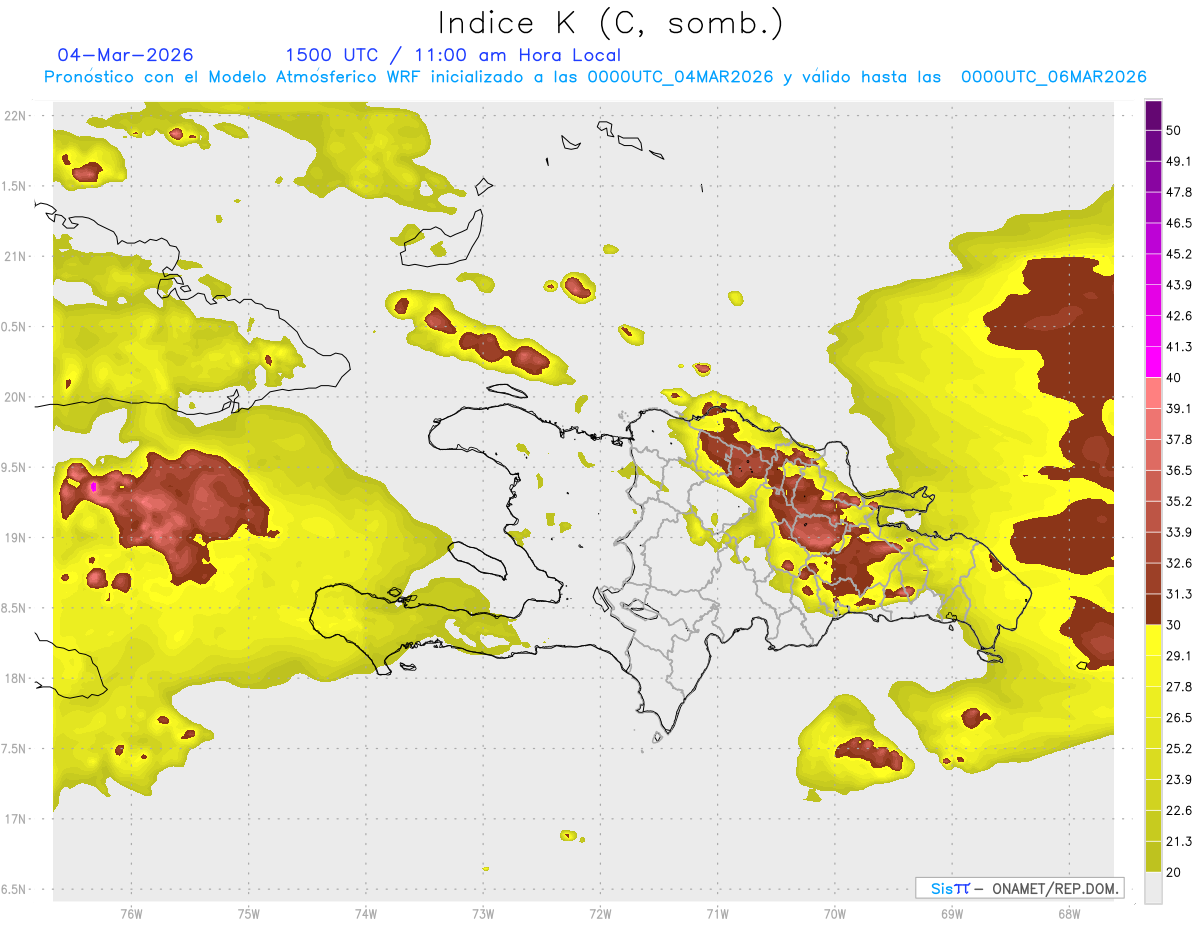Click the "22N" latitude label
Image resolution: width=1200 pixels, height=927 pixels.
(15, 116)
